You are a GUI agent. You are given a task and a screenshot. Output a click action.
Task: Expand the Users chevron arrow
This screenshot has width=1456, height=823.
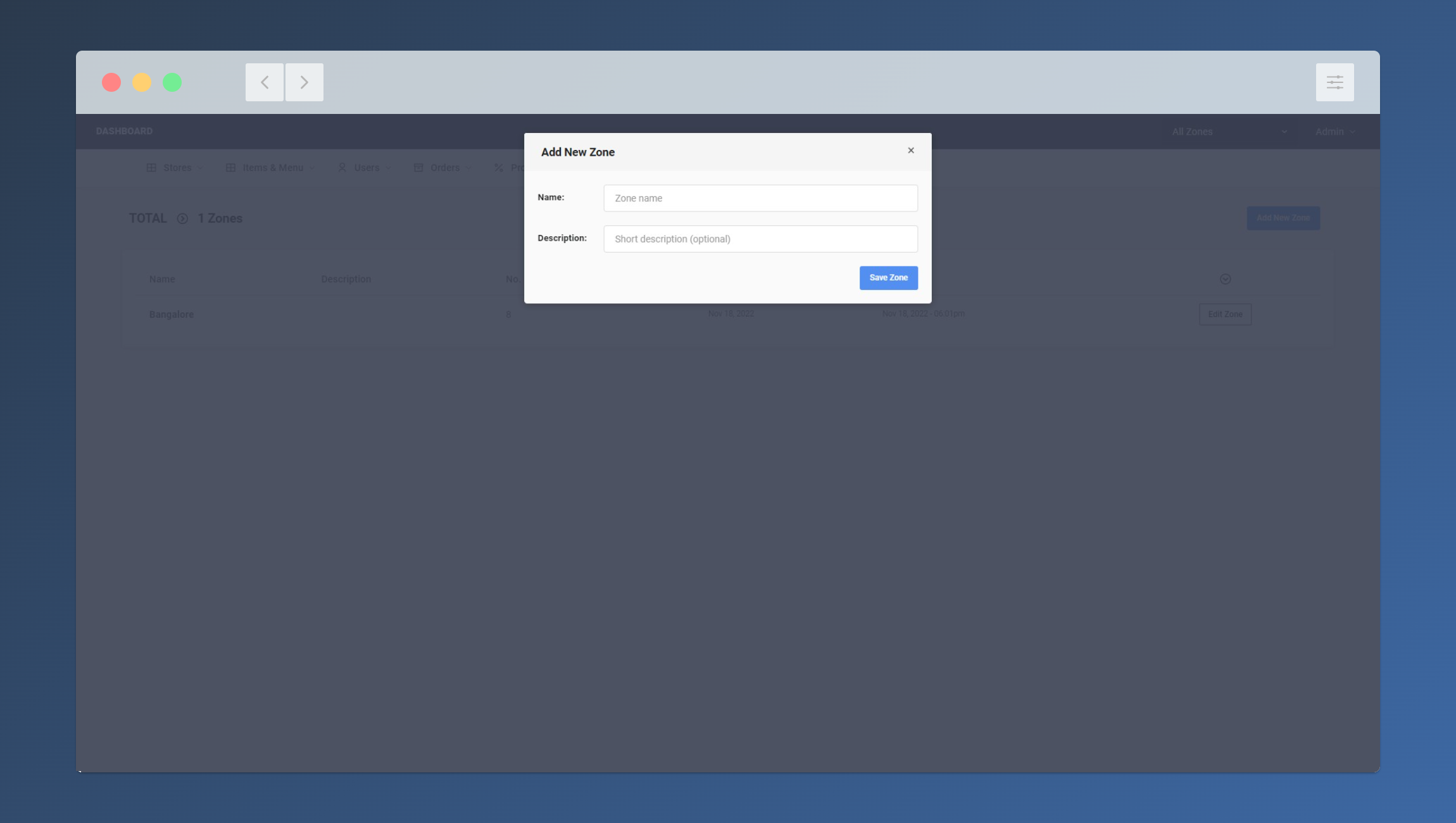tap(388, 168)
